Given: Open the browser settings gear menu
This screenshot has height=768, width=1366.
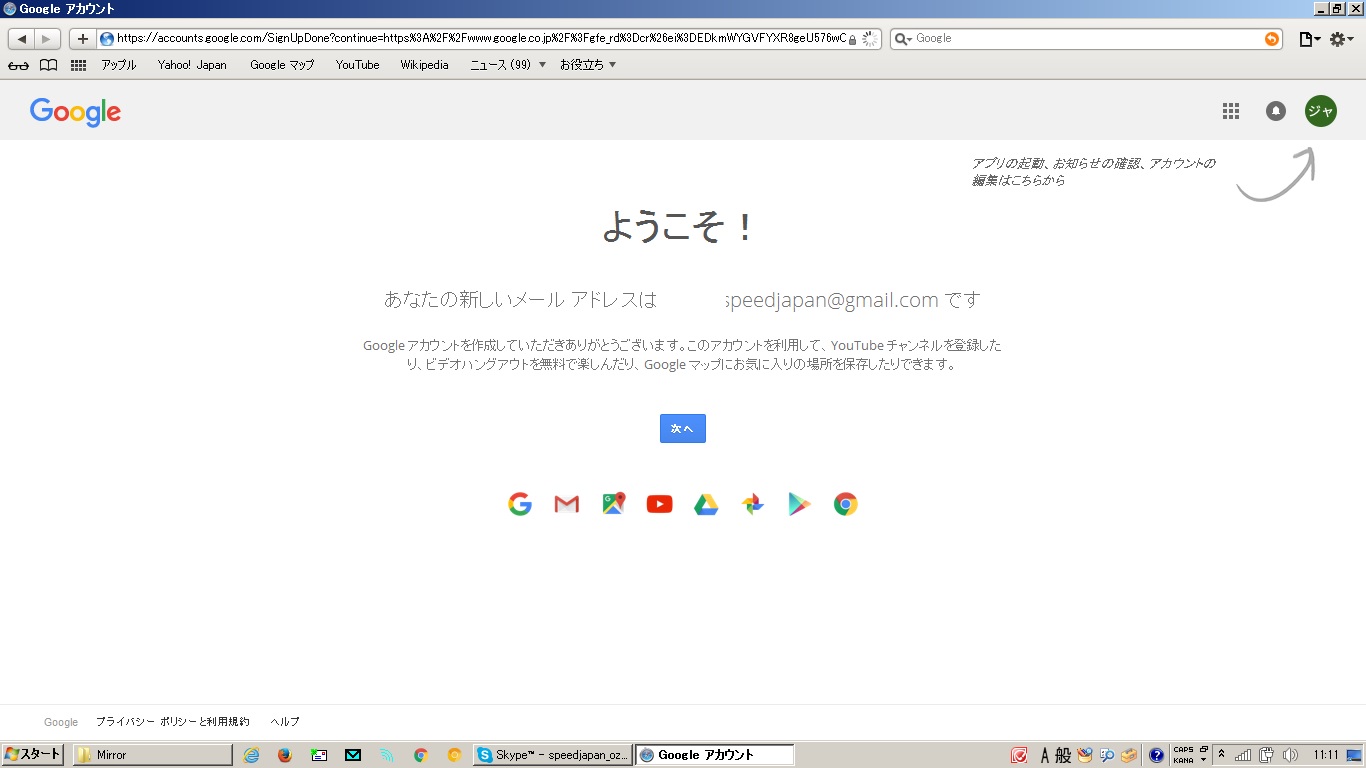Looking at the screenshot, I should point(1341,39).
